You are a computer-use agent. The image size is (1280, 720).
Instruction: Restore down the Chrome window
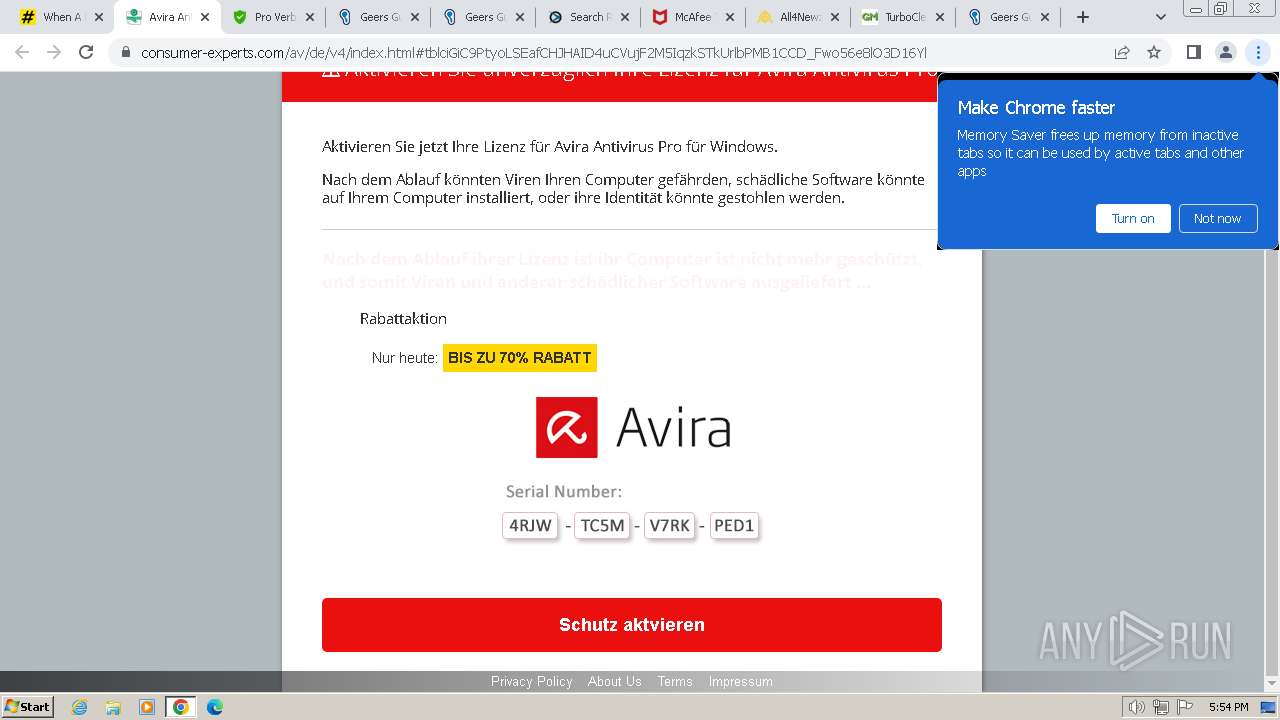[x=1221, y=9]
